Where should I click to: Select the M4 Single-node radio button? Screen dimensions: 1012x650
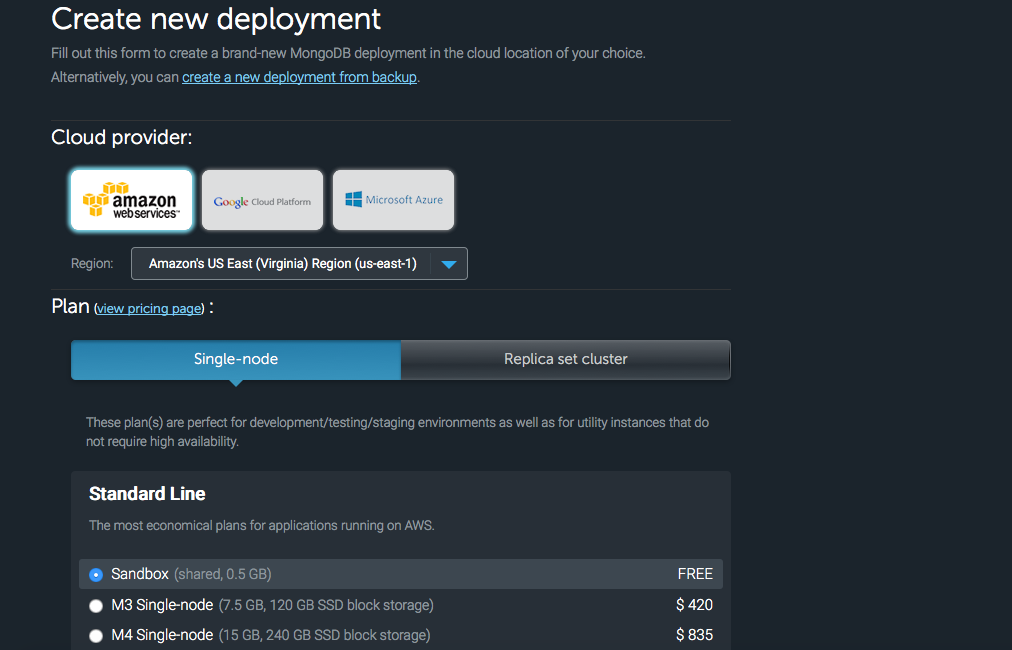tap(96, 636)
